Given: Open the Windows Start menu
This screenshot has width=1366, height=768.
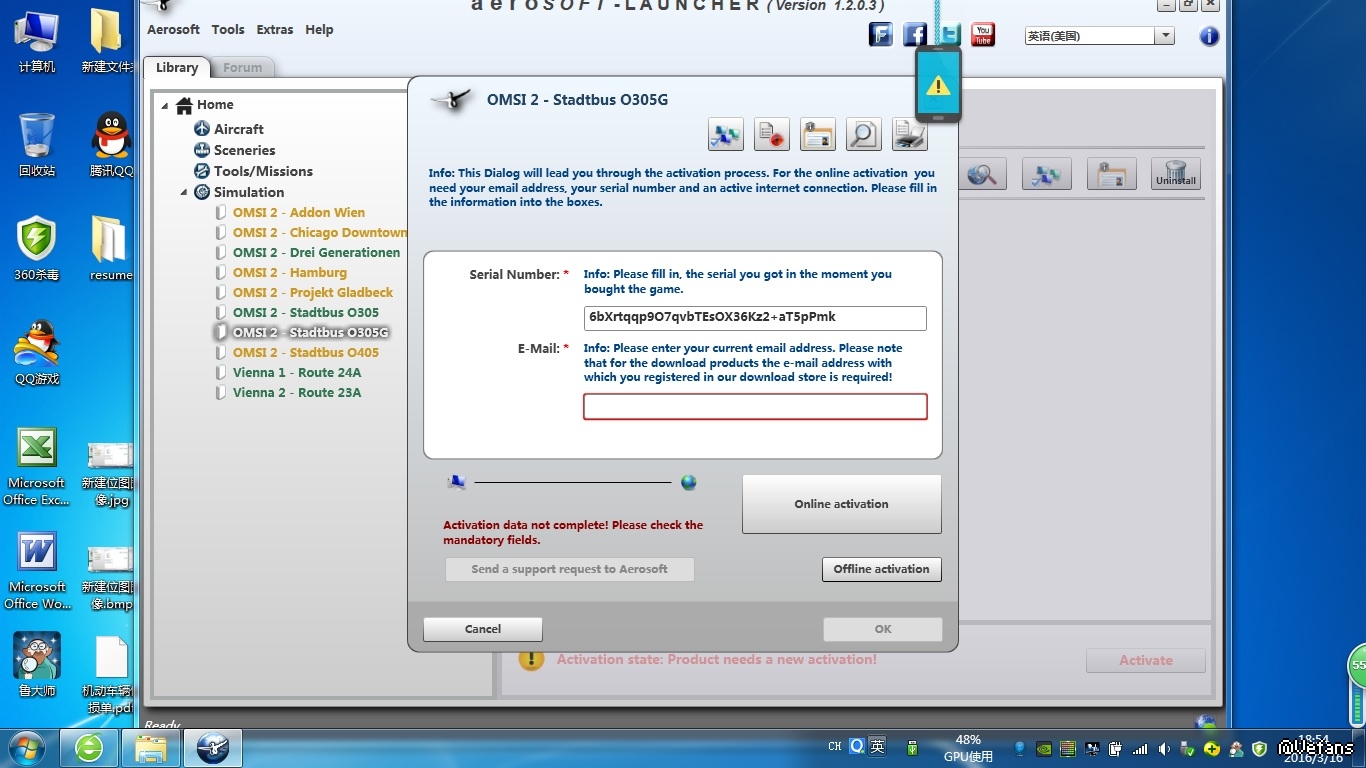Looking at the screenshot, I should click(27, 748).
